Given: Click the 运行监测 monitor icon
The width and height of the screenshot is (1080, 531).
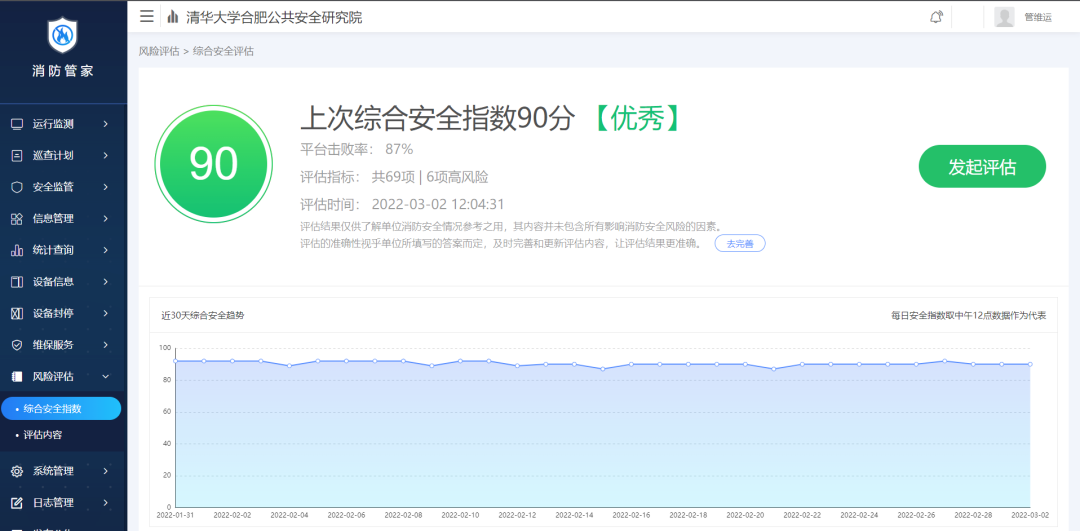Looking at the screenshot, I should tap(17, 124).
